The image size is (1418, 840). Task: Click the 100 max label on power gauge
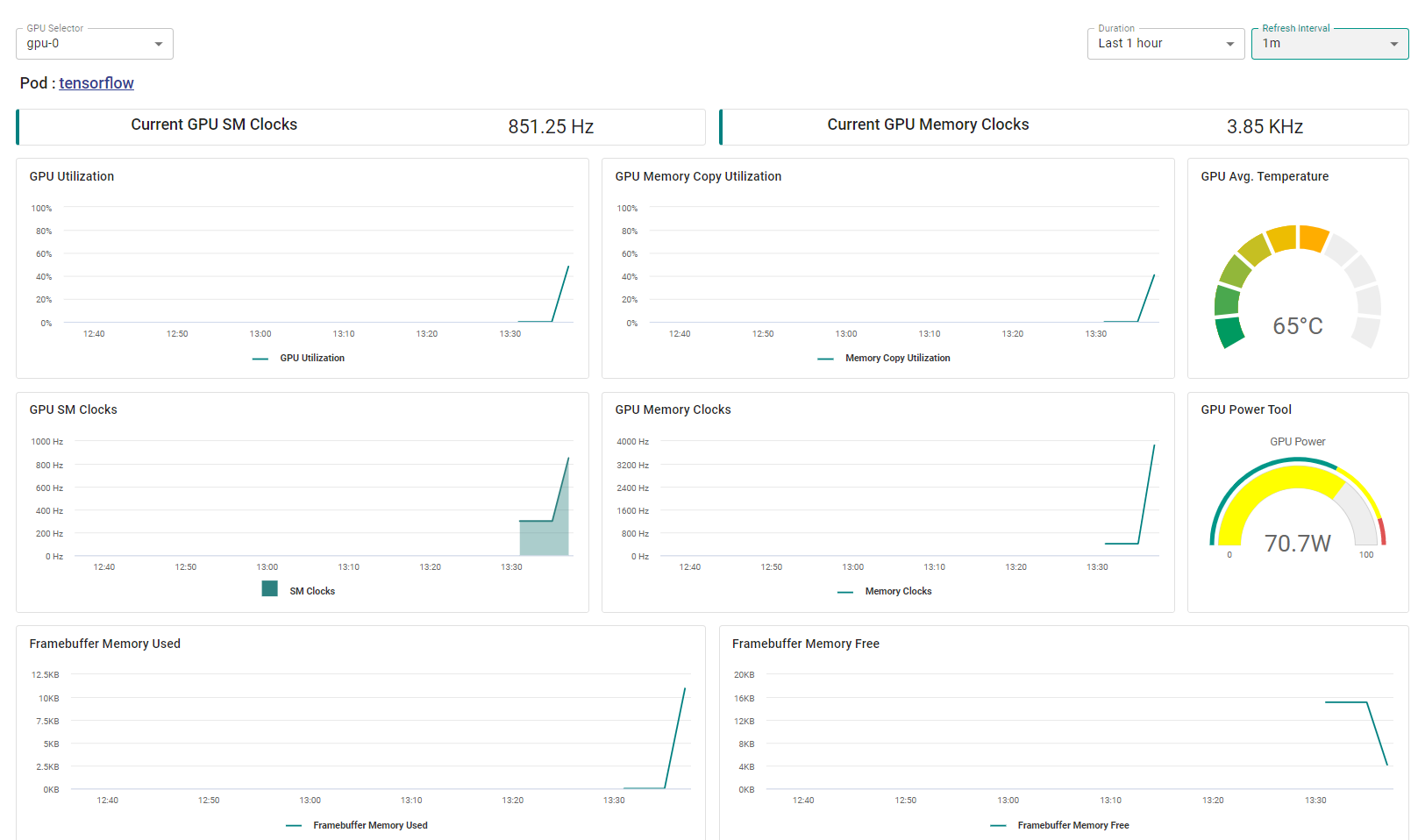(x=1366, y=555)
